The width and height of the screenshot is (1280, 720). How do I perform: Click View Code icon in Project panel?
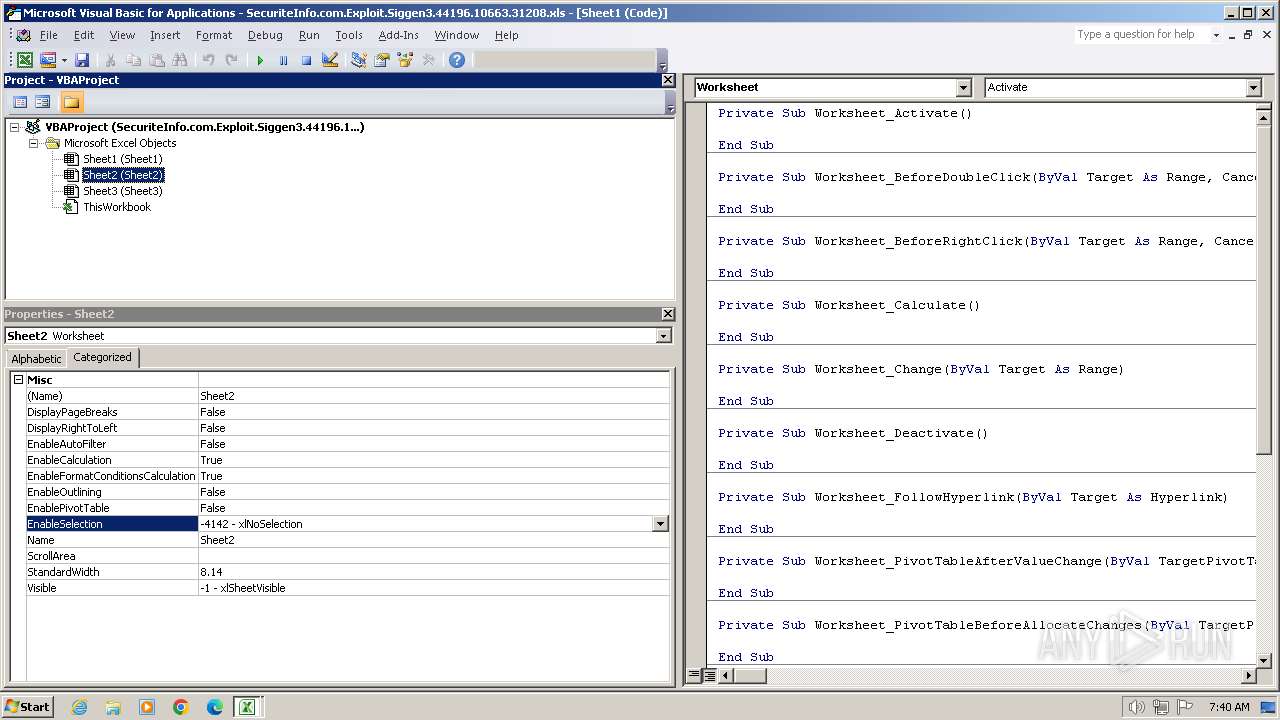click(20, 102)
